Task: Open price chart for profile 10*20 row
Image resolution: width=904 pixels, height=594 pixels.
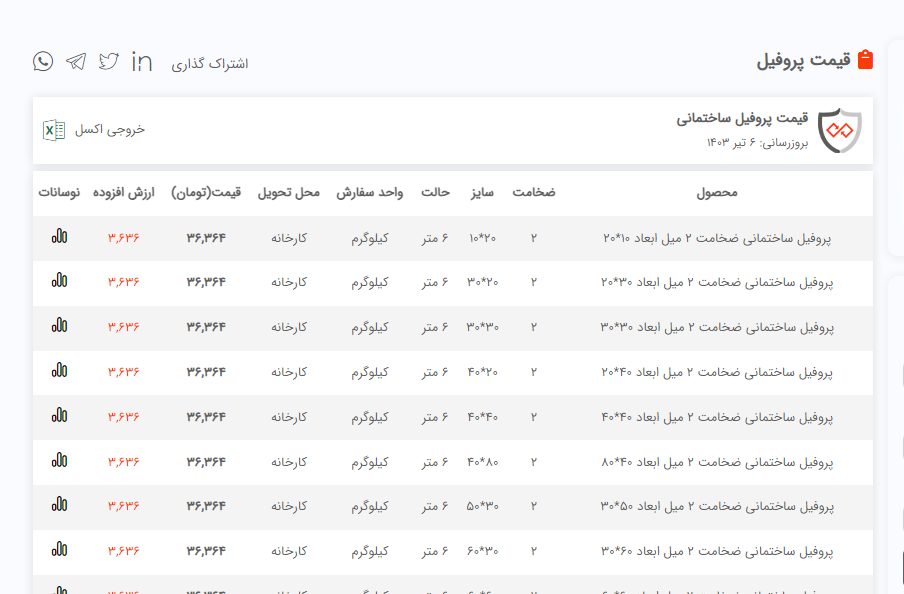Action: click(60, 237)
